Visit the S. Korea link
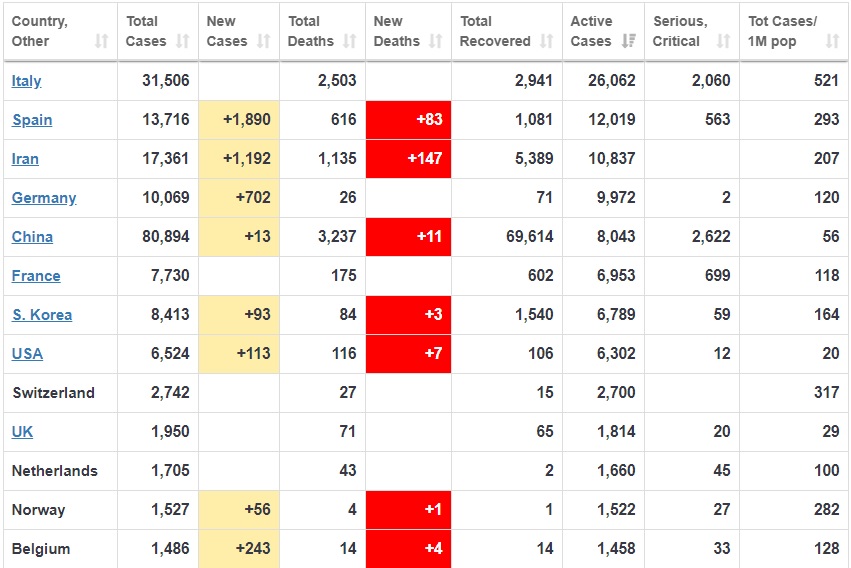This screenshot has width=851, height=568. 42,315
